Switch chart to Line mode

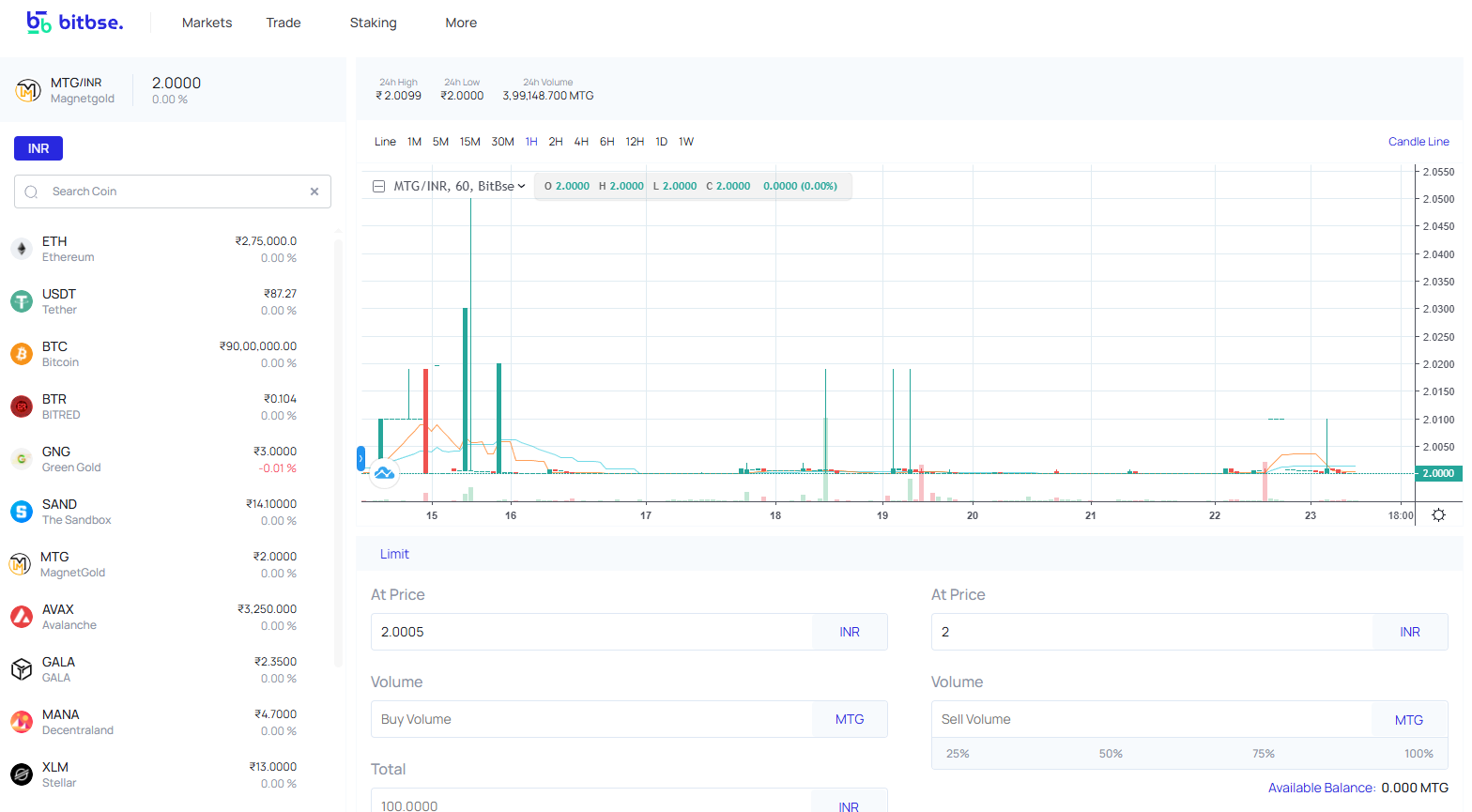[385, 142]
